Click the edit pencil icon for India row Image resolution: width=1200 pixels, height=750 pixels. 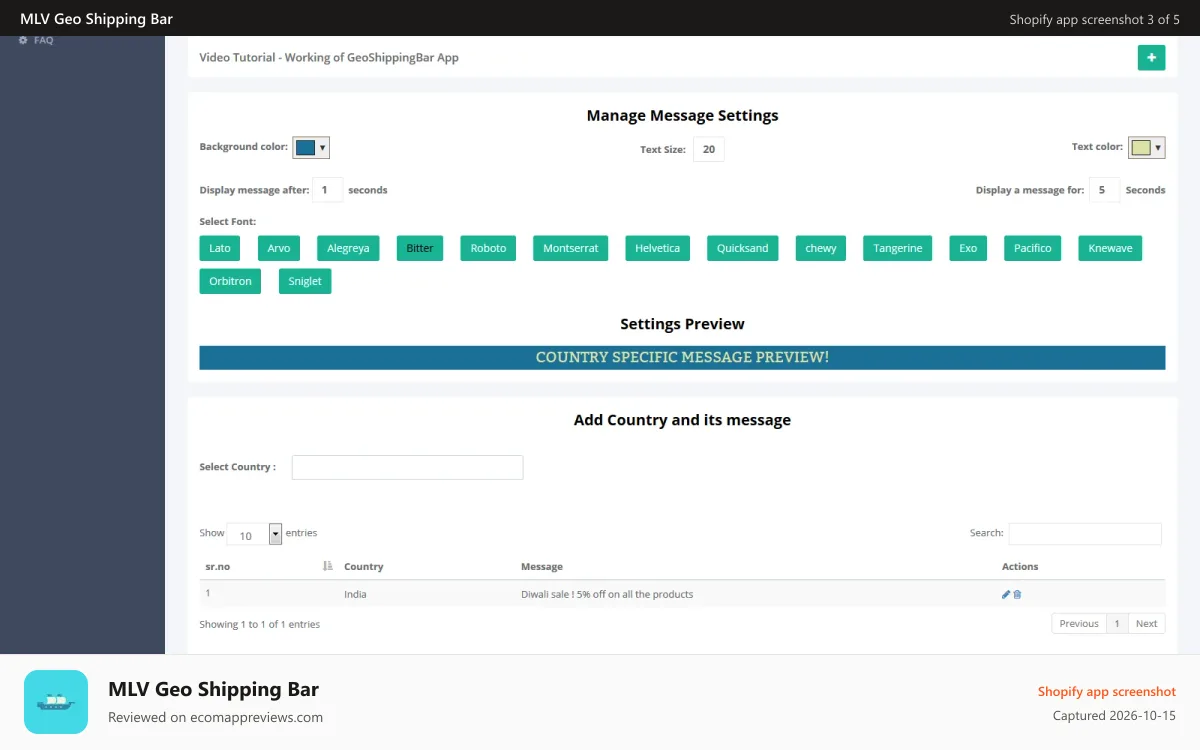click(x=1006, y=594)
